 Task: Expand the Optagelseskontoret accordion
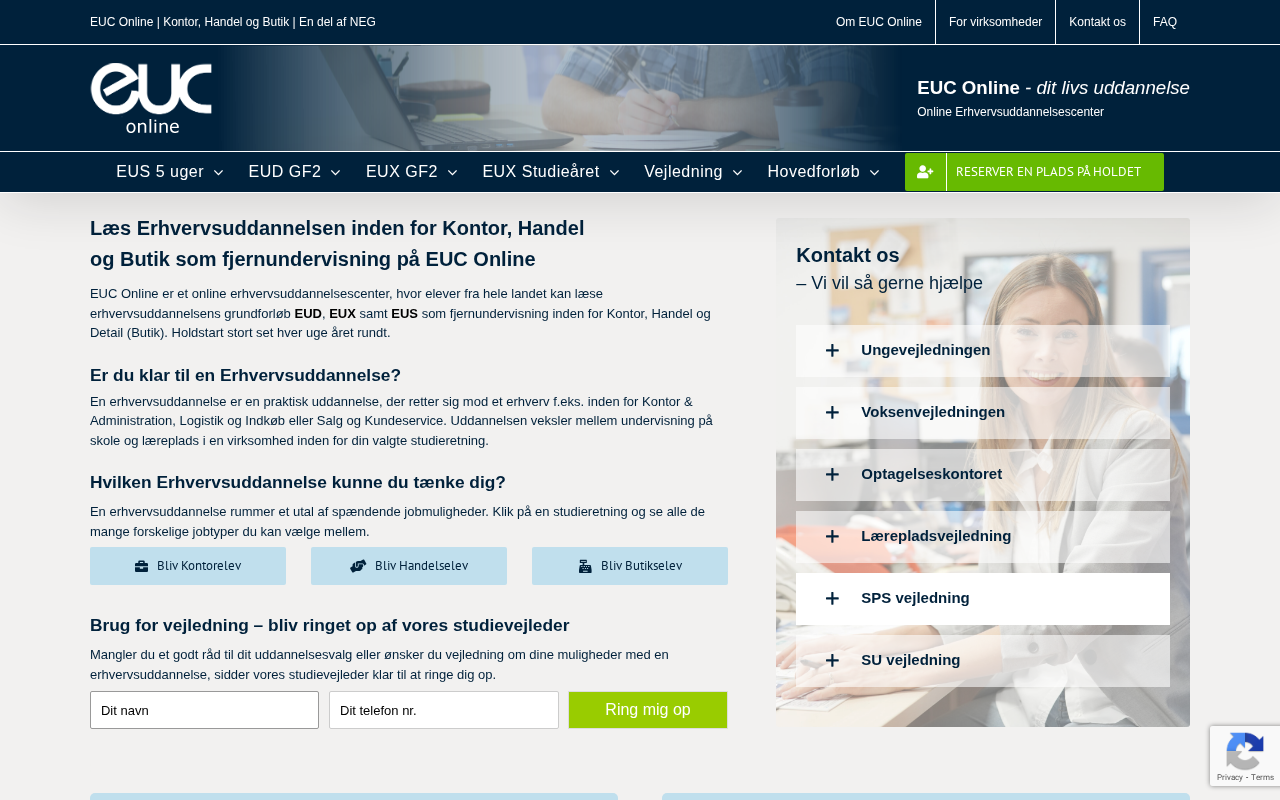coord(983,475)
